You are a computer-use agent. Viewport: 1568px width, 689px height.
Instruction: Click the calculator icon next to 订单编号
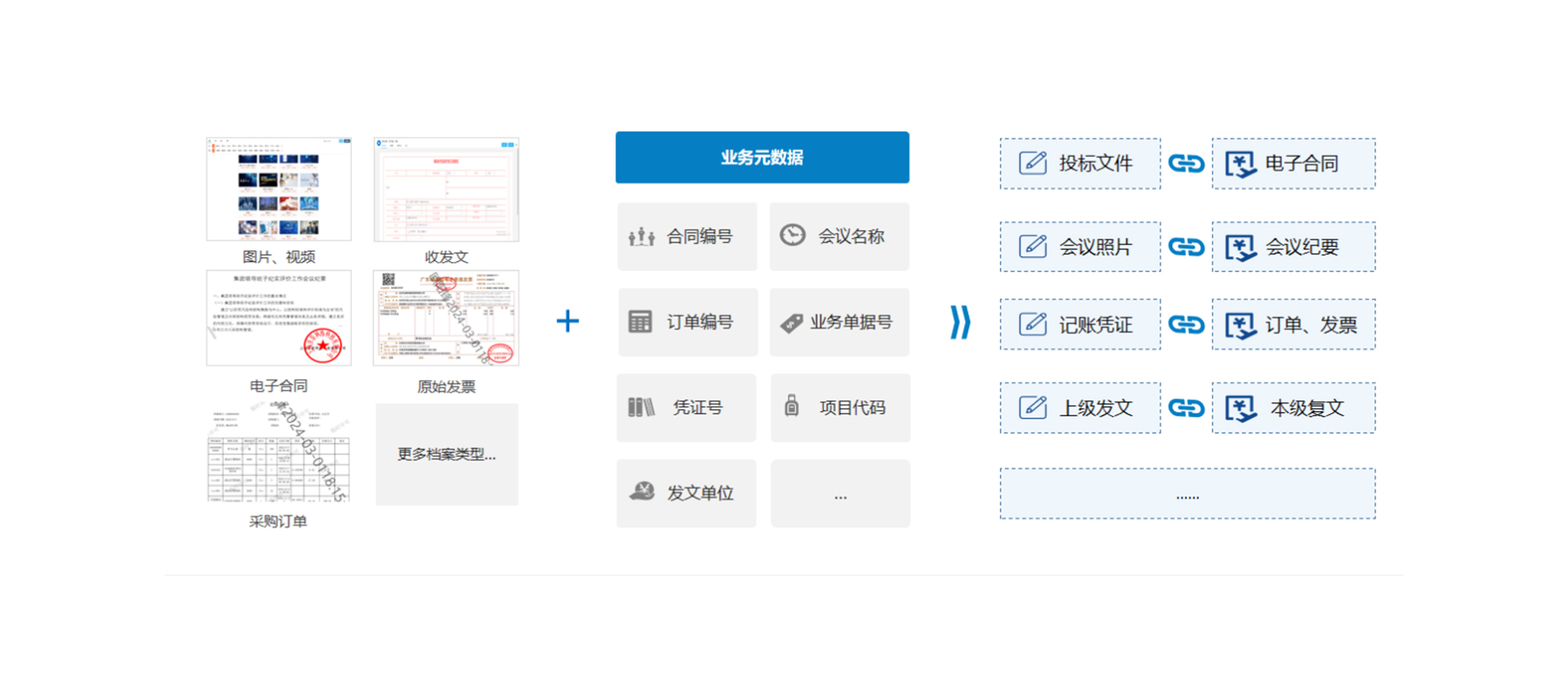point(640,322)
